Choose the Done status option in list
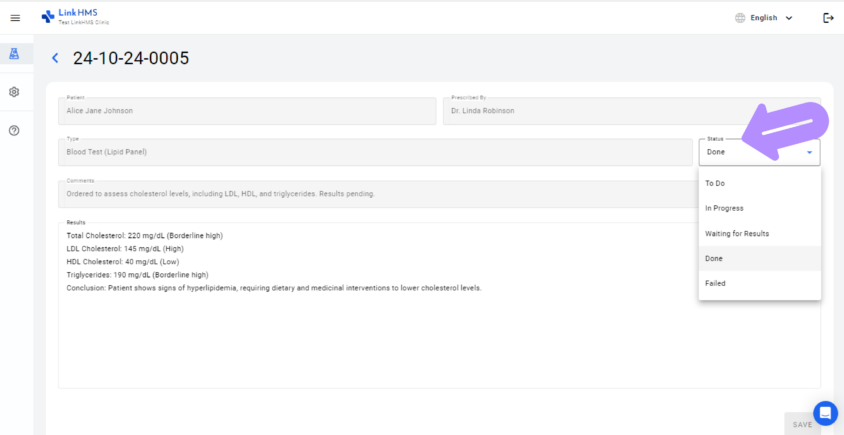844x435 pixels. 714,258
